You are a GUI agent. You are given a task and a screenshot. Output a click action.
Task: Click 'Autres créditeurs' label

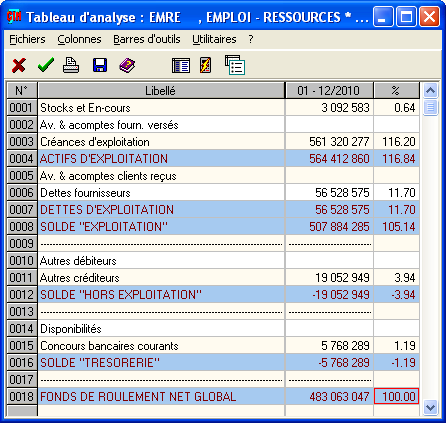(80, 278)
